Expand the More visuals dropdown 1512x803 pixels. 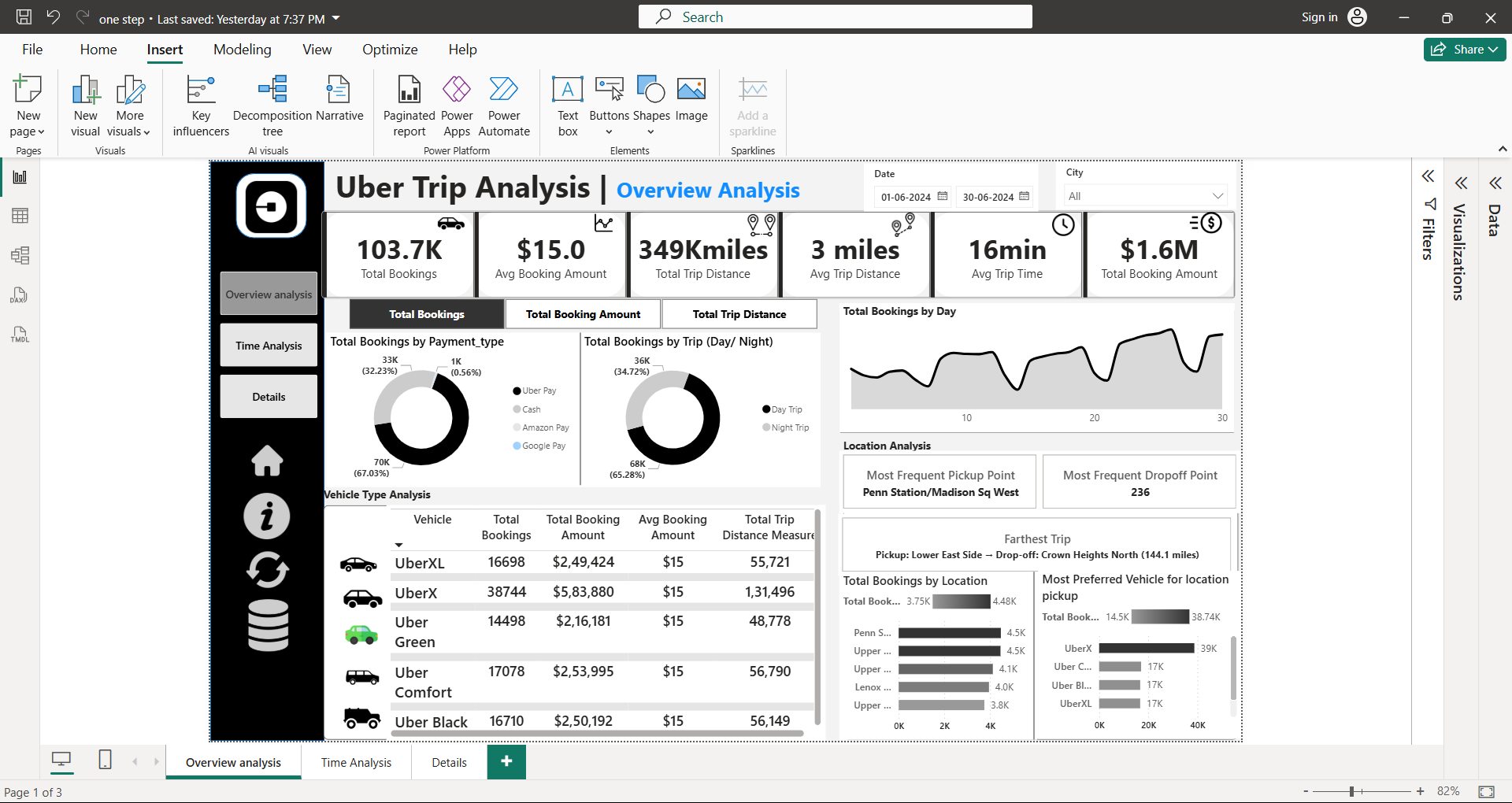pos(129,131)
